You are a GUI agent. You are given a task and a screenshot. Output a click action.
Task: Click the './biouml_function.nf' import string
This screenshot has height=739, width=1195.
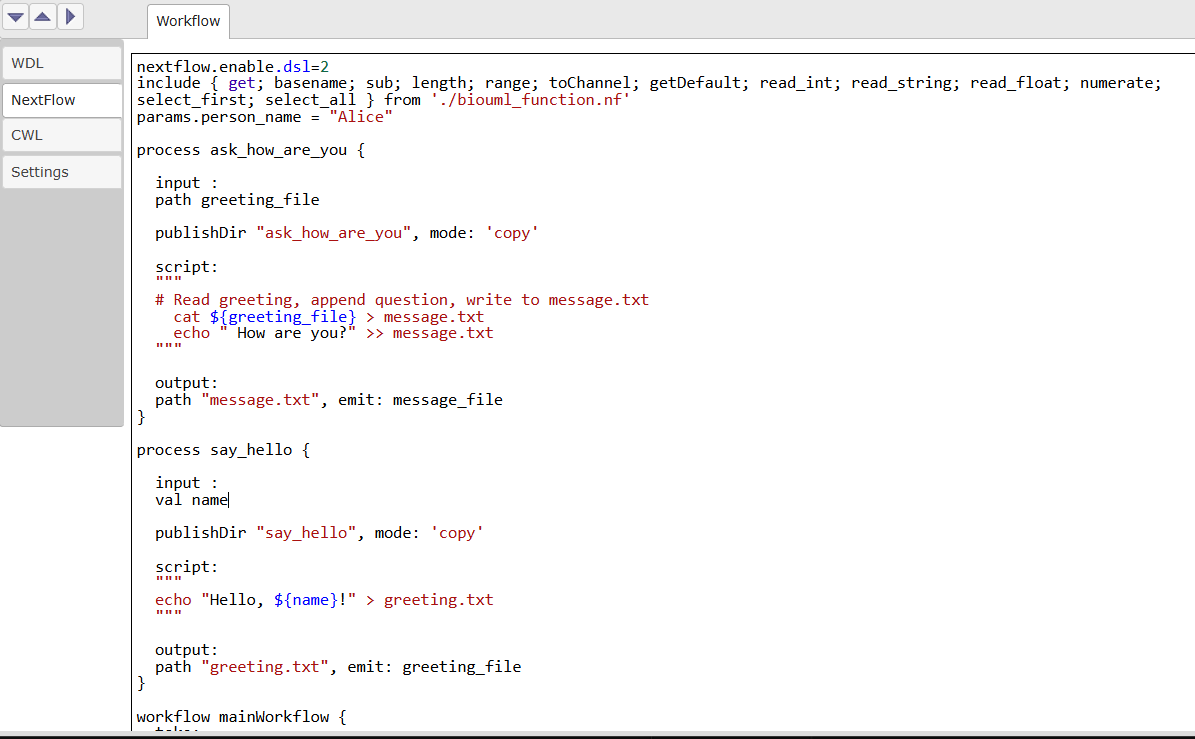tap(530, 101)
